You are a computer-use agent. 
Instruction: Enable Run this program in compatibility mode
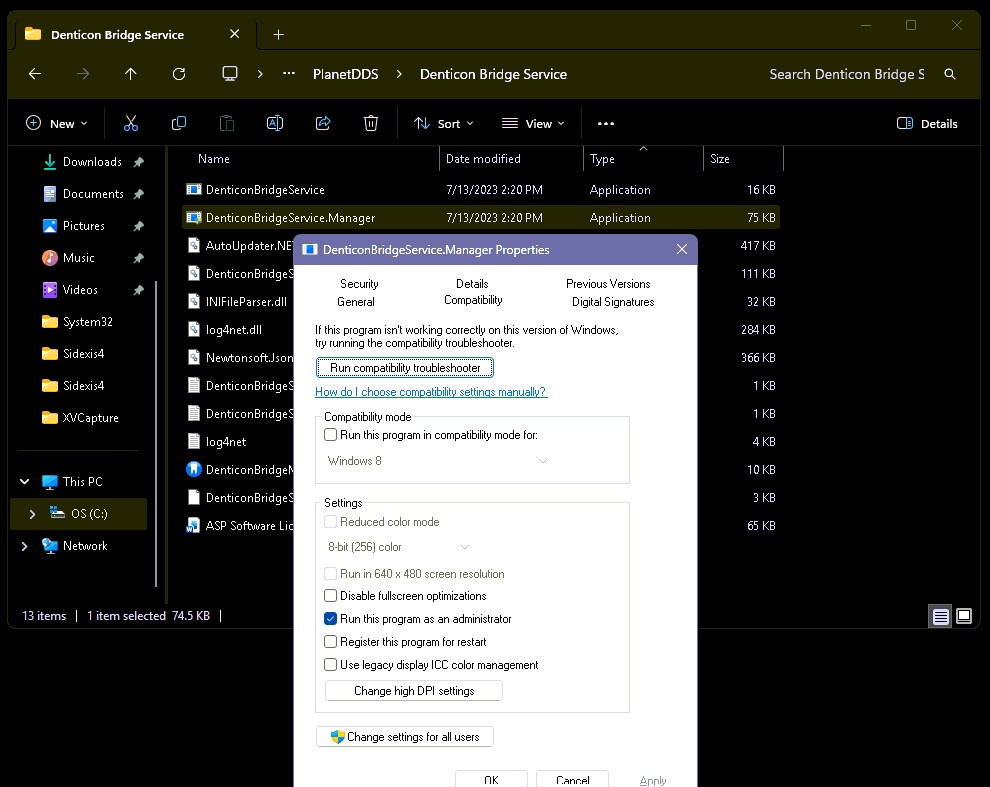point(330,435)
